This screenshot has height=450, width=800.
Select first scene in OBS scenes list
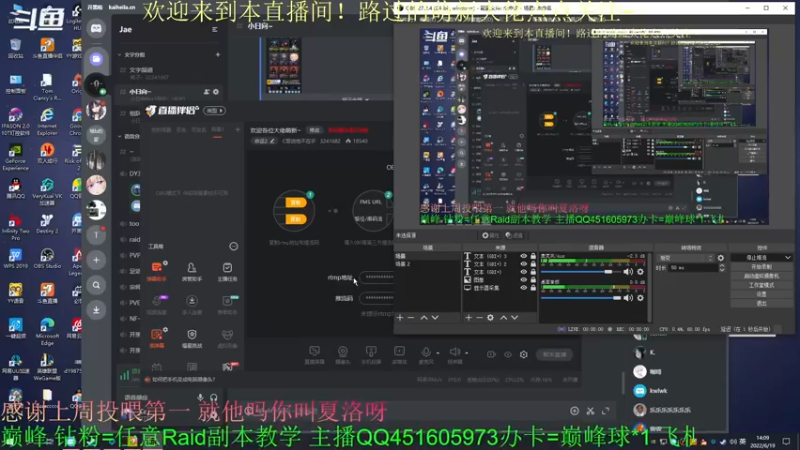point(427,256)
